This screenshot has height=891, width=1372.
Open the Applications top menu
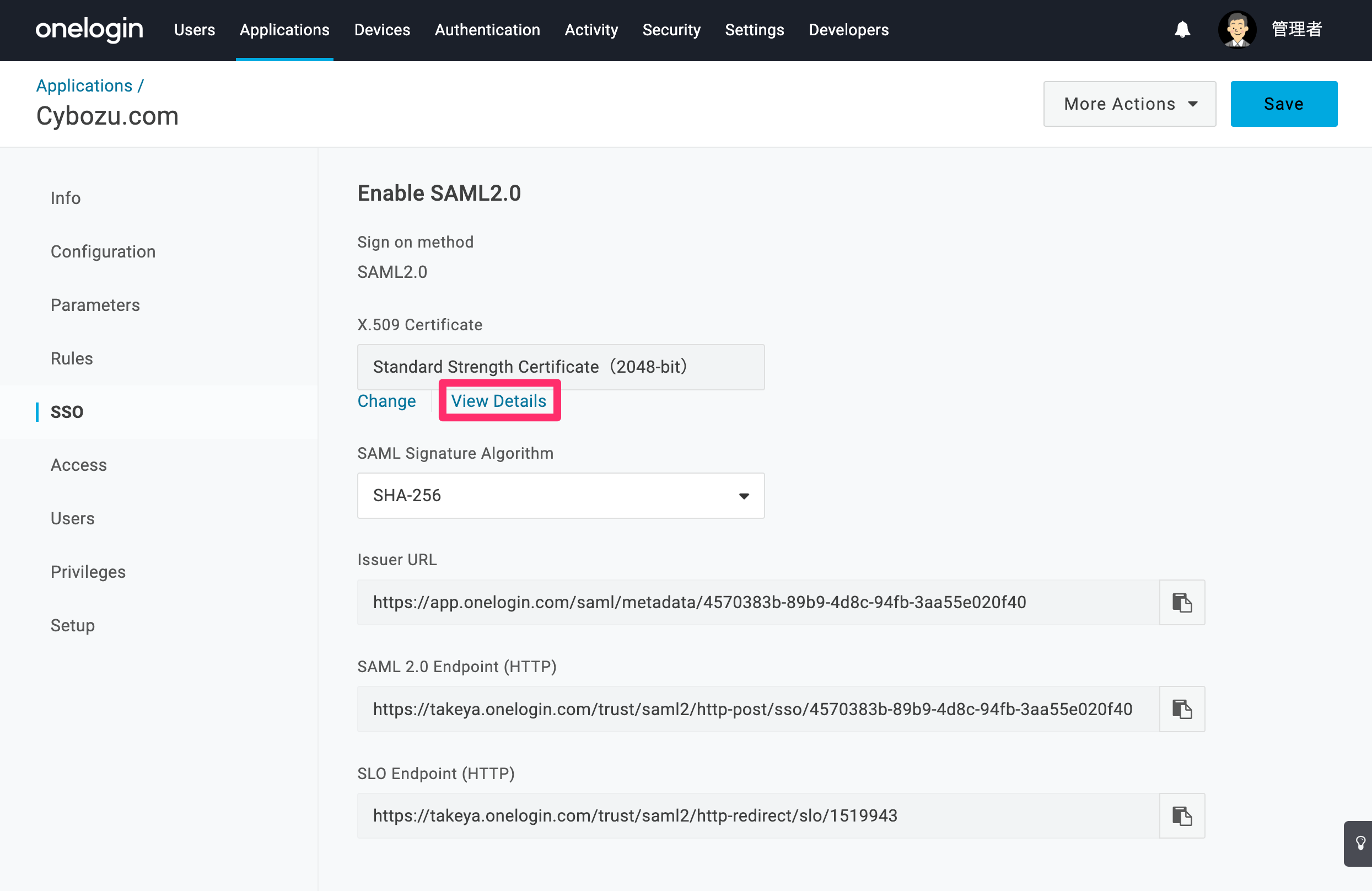(284, 30)
